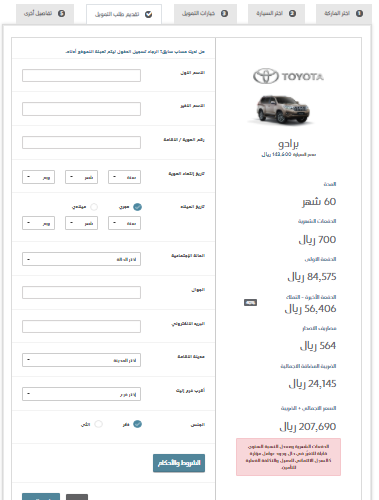
Task: Click the Prado car image
Action: click(x=283, y=109)
